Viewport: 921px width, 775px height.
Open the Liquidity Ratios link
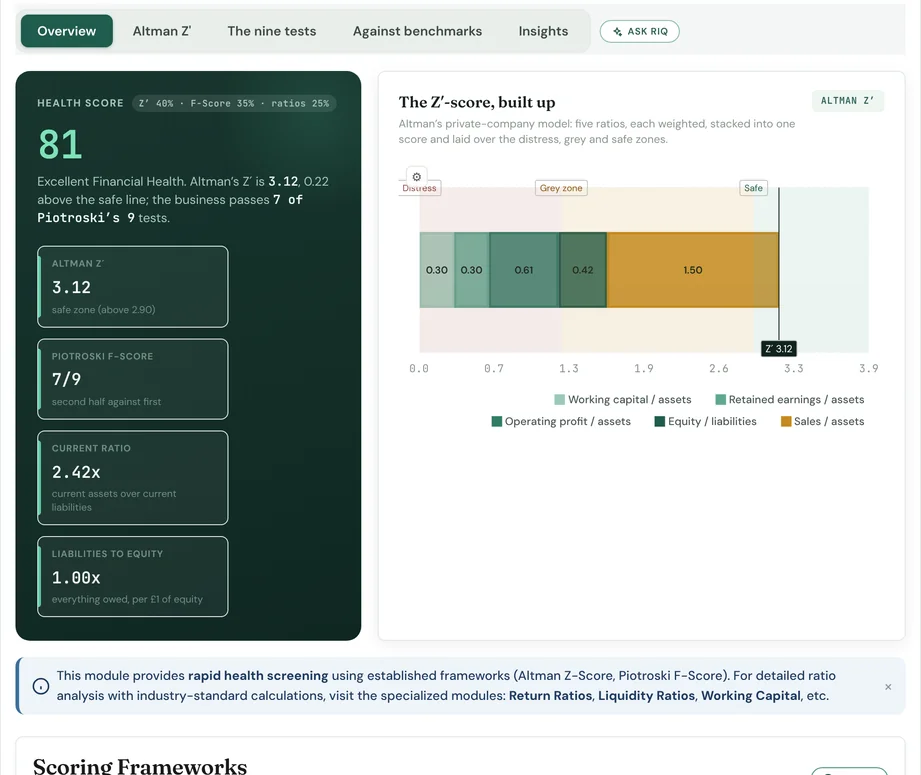click(x=646, y=696)
